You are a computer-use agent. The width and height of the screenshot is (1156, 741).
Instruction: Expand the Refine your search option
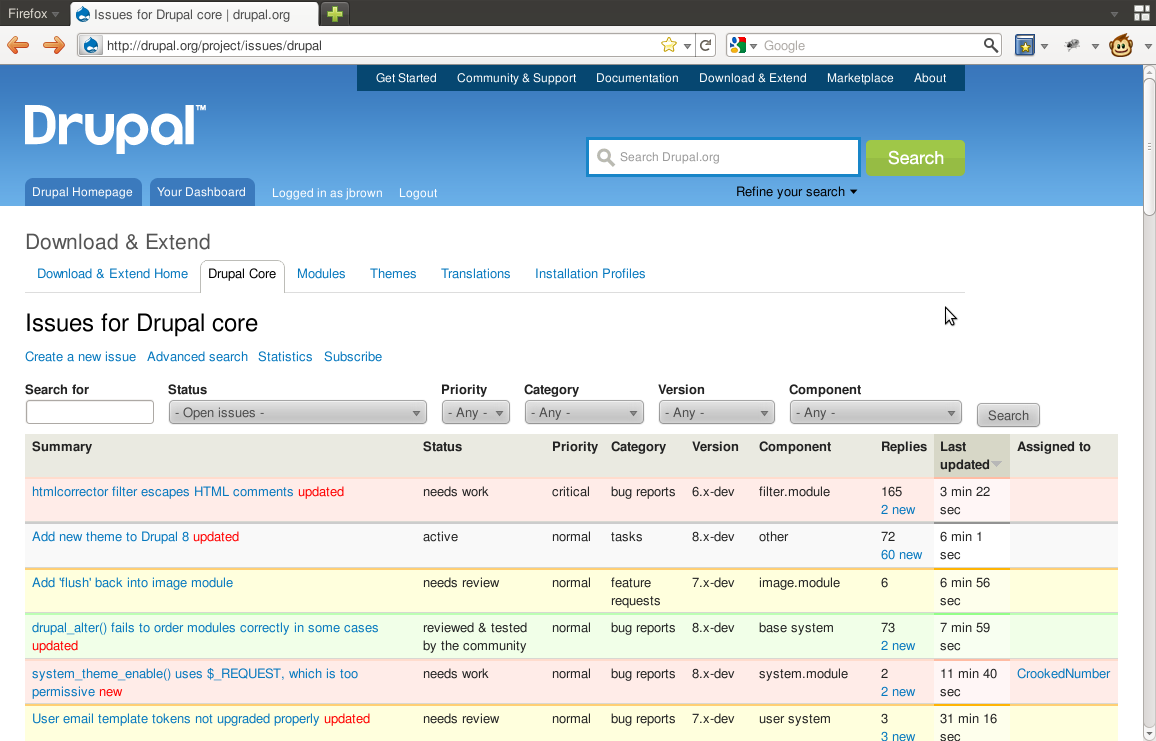pyautogui.click(x=796, y=192)
